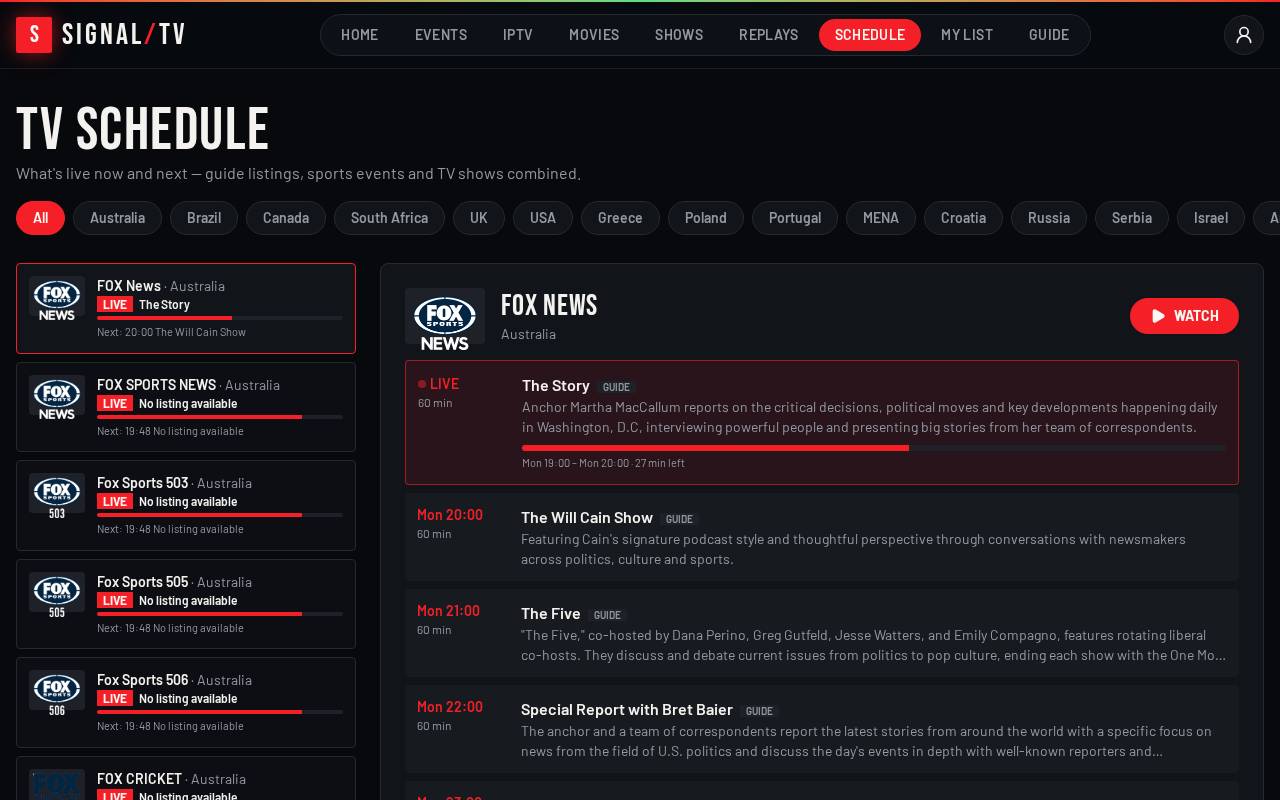The width and height of the screenshot is (1280, 800).
Task: Select the Schedule nav item
Action: (870, 35)
